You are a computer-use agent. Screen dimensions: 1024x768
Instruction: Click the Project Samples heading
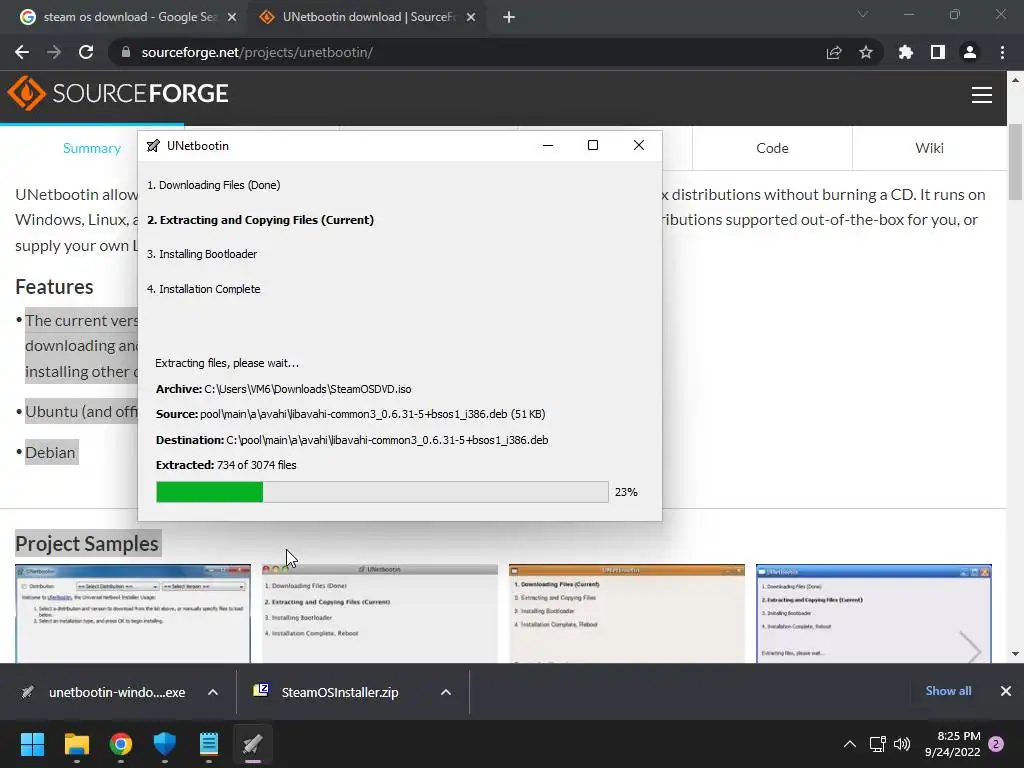(x=87, y=543)
